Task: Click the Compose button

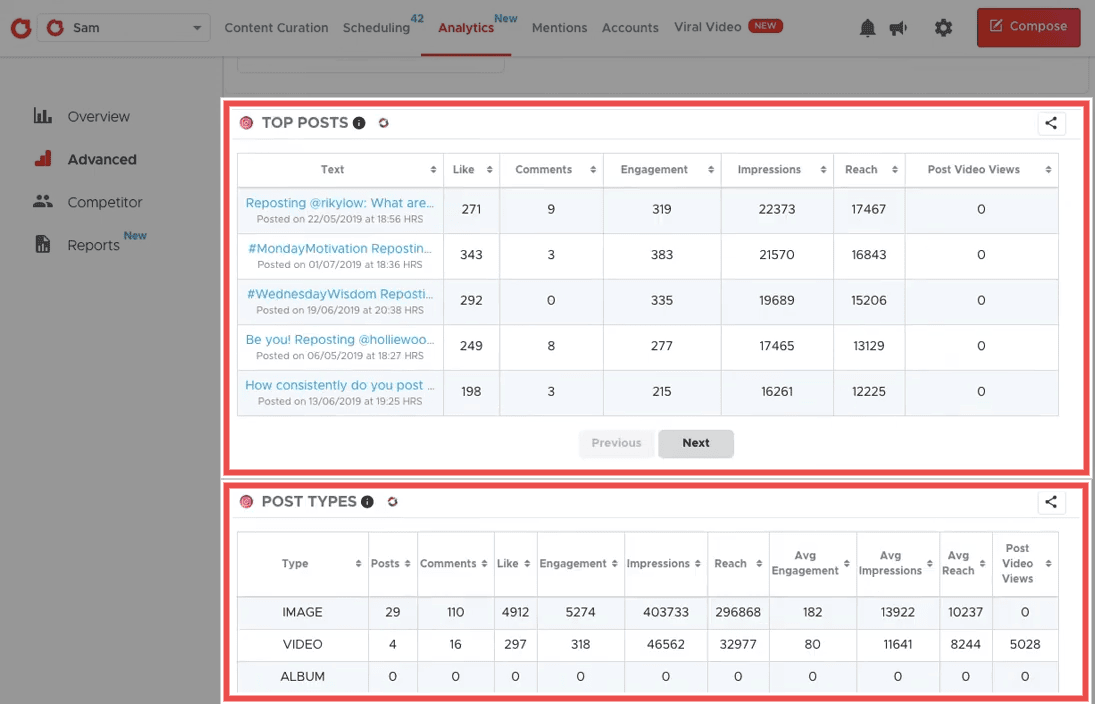Action: (x=1028, y=28)
